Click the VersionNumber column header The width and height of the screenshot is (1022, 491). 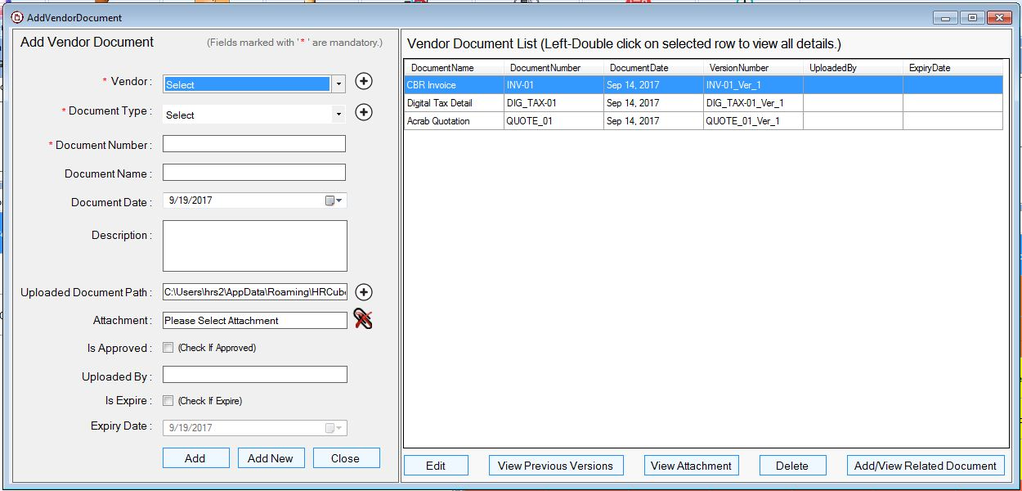[753, 68]
